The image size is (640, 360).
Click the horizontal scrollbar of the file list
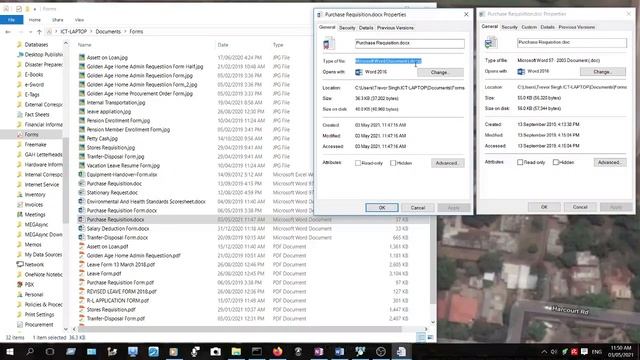[241, 329]
